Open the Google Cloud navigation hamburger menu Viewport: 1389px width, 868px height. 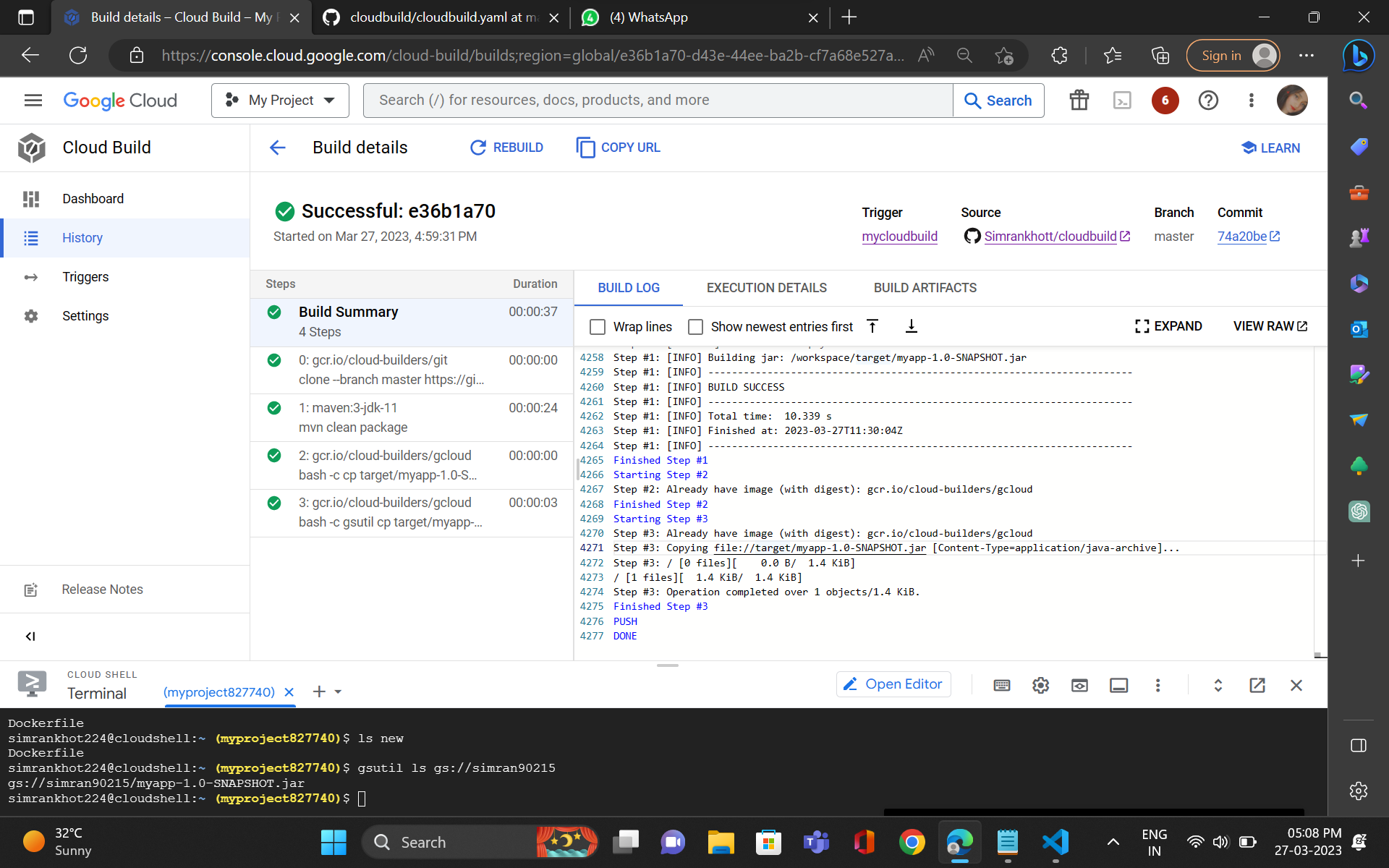[x=33, y=100]
